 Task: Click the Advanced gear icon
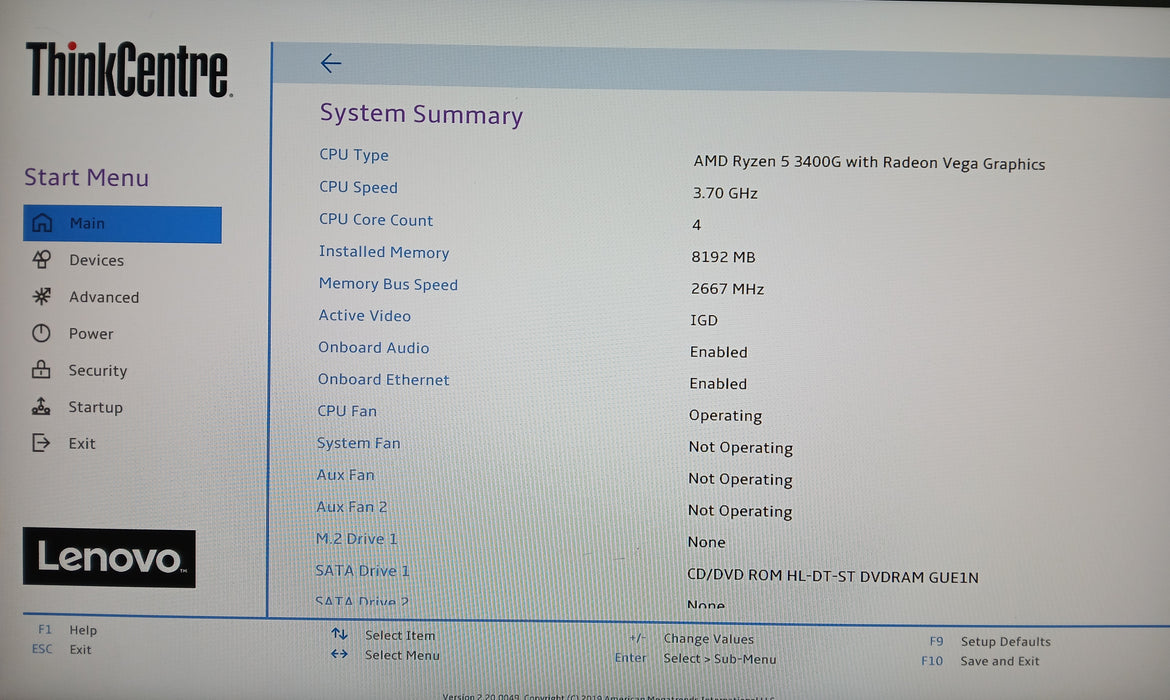[x=42, y=296]
